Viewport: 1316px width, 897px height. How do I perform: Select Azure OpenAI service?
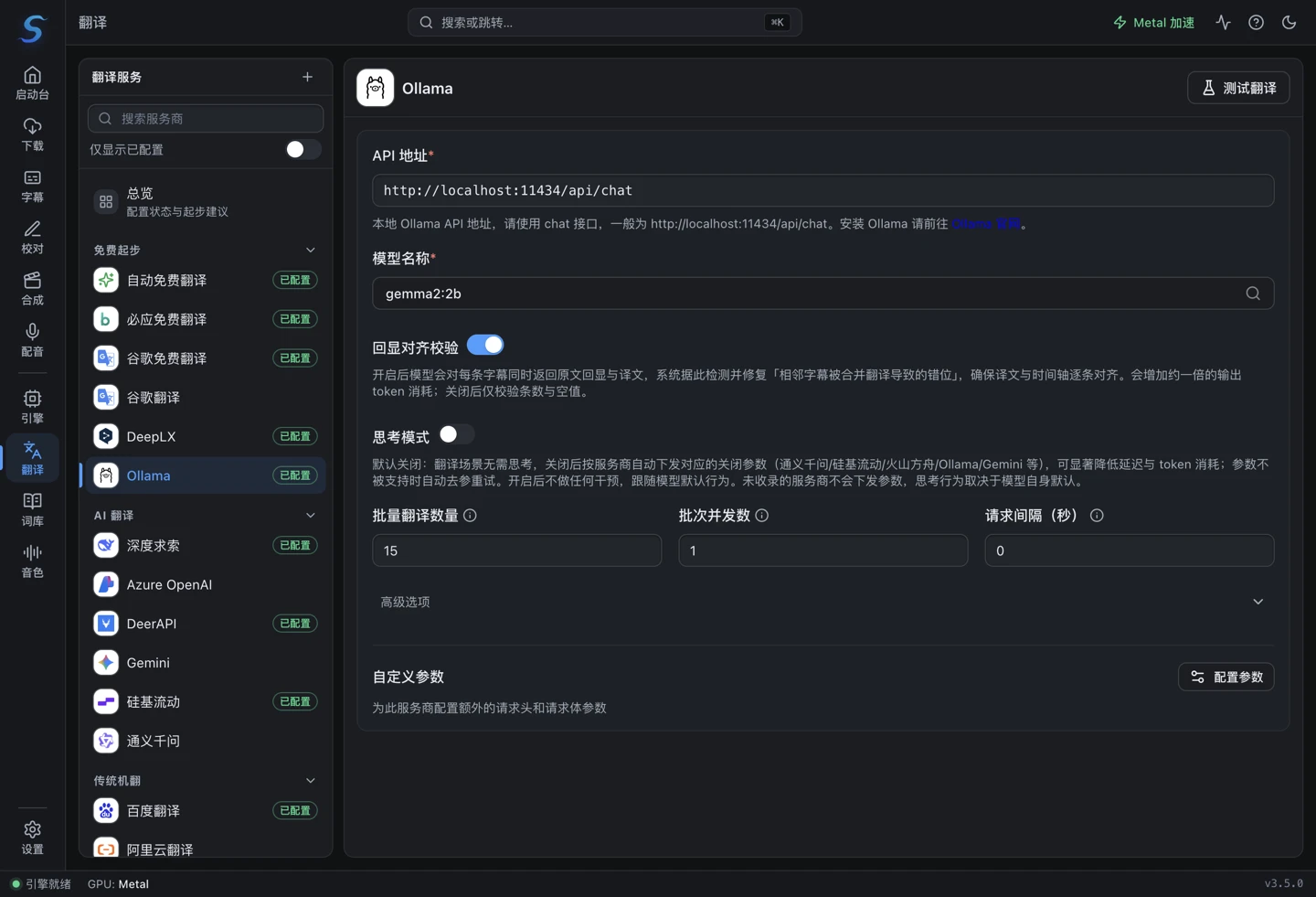(206, 584)
